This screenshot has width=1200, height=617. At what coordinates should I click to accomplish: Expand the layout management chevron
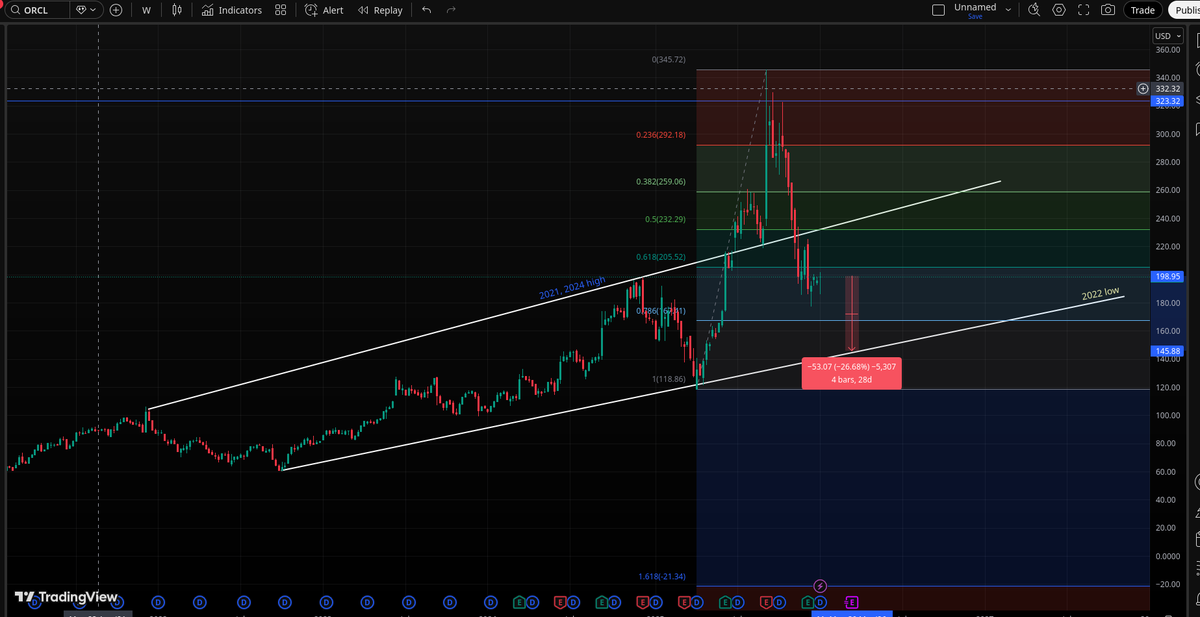(x=1008, y=10)
